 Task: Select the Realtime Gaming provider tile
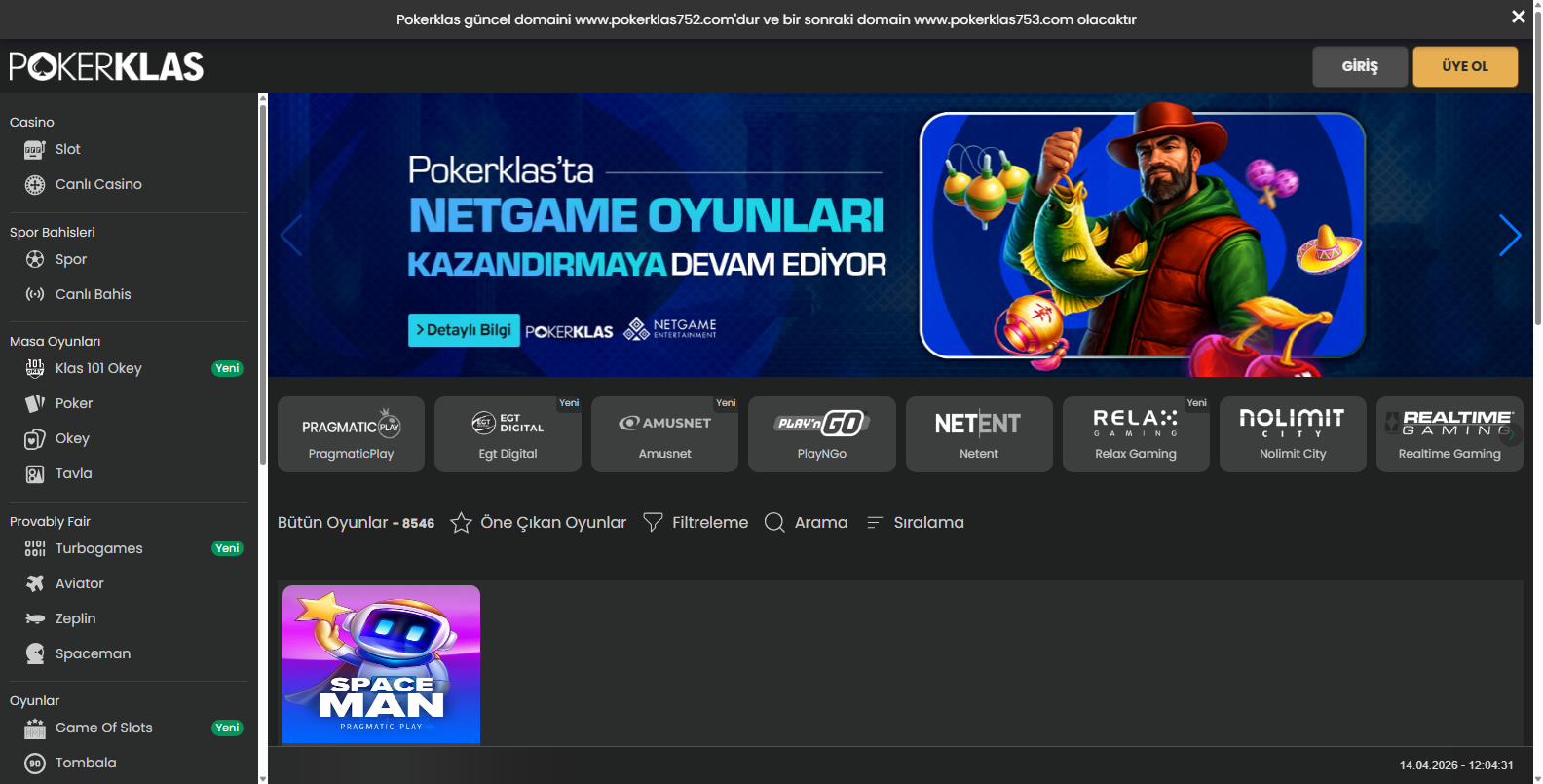click(1449, 434)
